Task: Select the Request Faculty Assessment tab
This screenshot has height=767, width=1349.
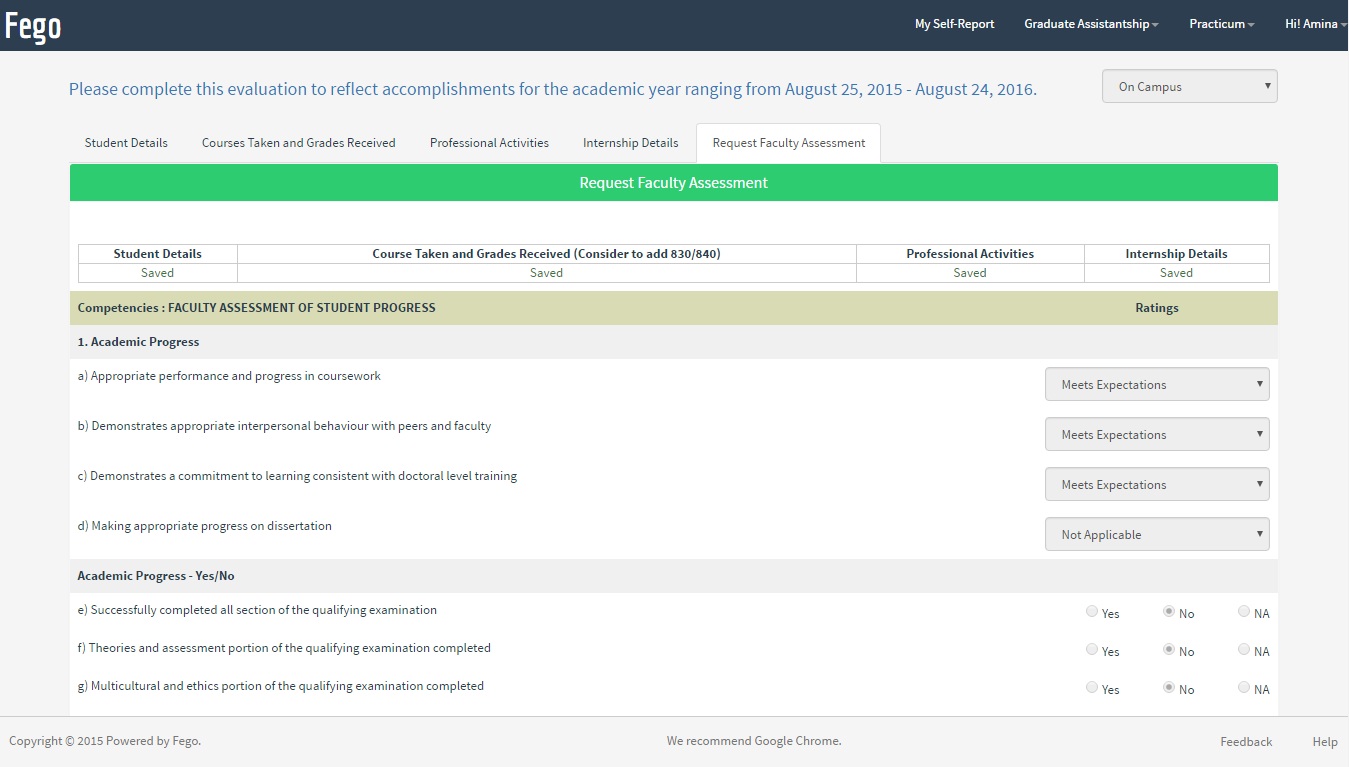Action: [788, 143]
